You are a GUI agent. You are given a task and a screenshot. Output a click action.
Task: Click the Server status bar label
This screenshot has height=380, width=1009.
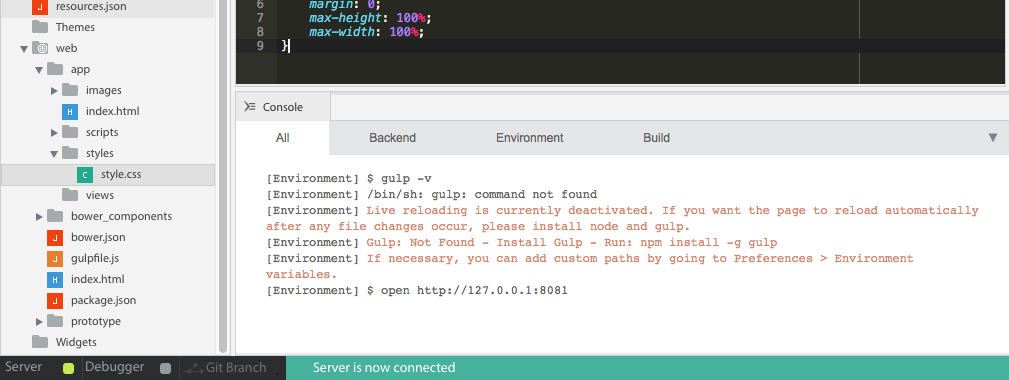point(23,367)
